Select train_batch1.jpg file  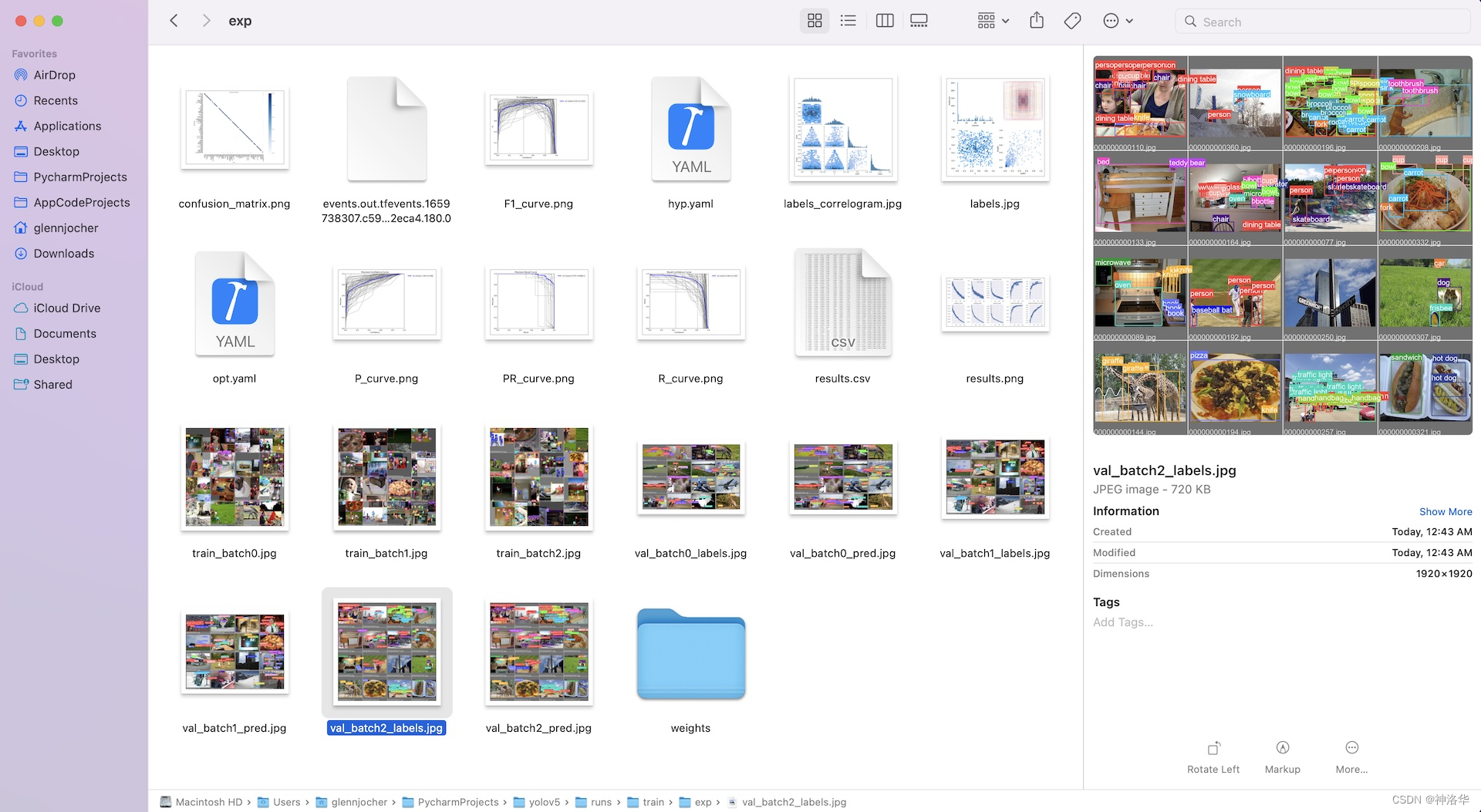click(x=386, y=478)
